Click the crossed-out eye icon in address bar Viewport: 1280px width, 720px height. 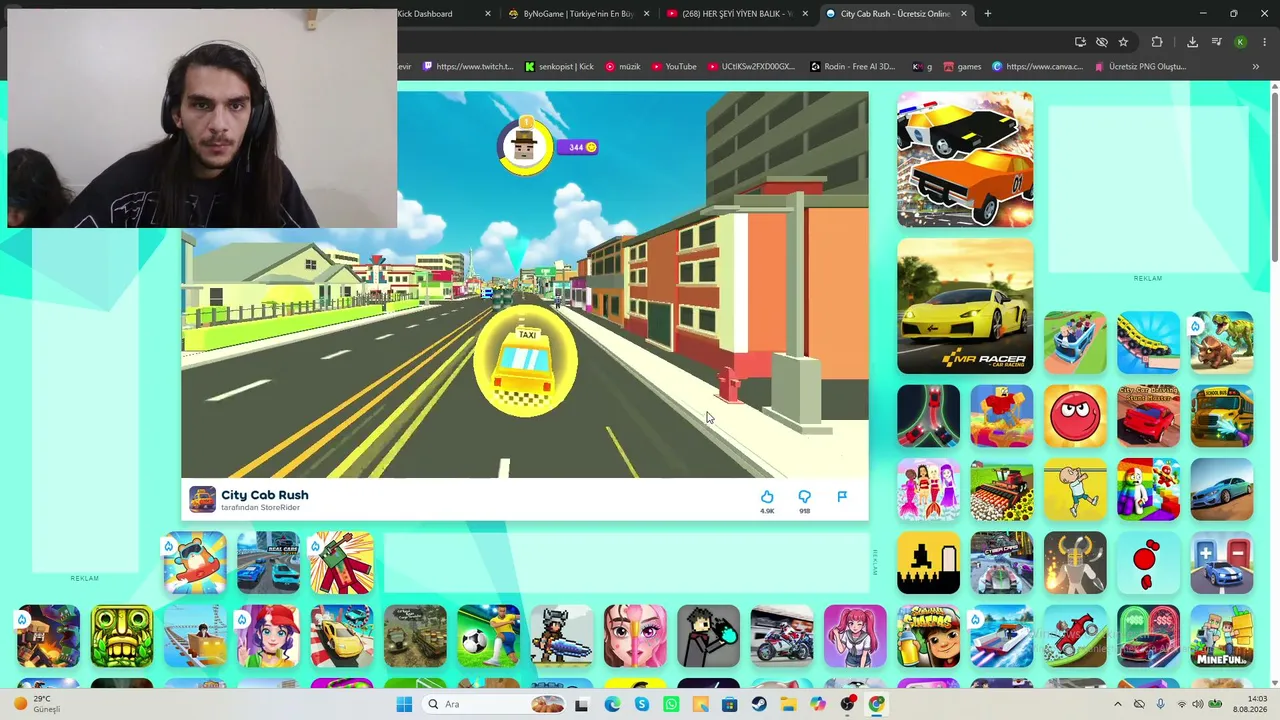[1101, 42]
